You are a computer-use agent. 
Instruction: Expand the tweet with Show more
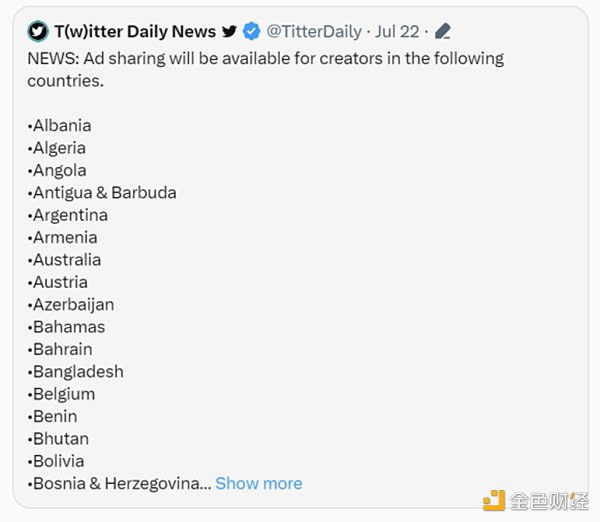click(258, 483)
